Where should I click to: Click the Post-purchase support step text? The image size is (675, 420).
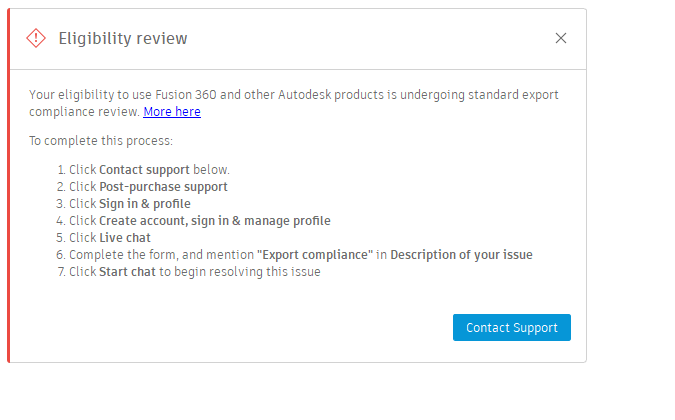(x=163, y=187)
